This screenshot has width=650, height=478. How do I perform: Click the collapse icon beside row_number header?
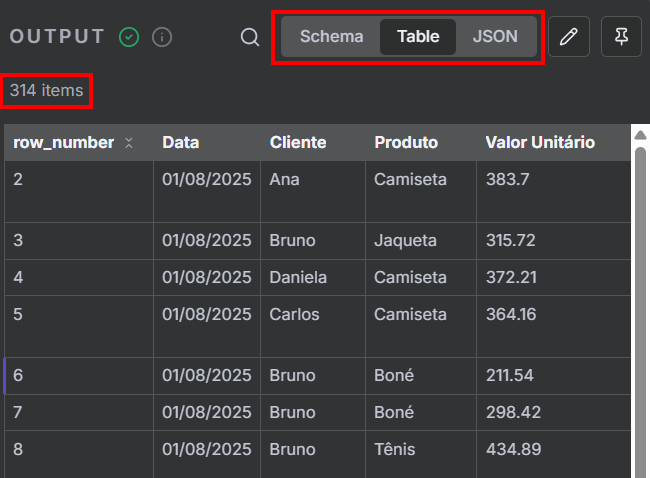click(129, 143)
